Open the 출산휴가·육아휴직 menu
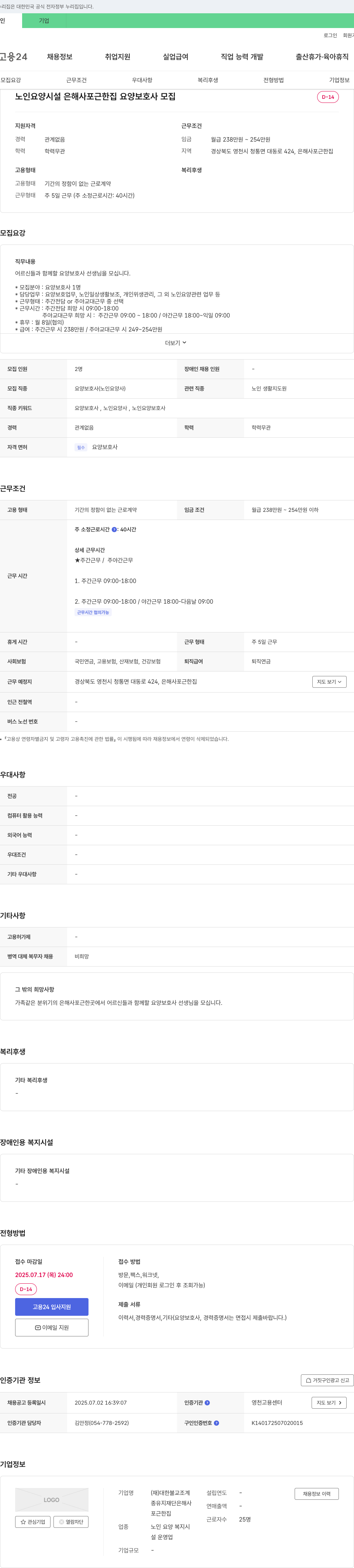The height and width of the screenshot is (1568, 354). point(322,57)
